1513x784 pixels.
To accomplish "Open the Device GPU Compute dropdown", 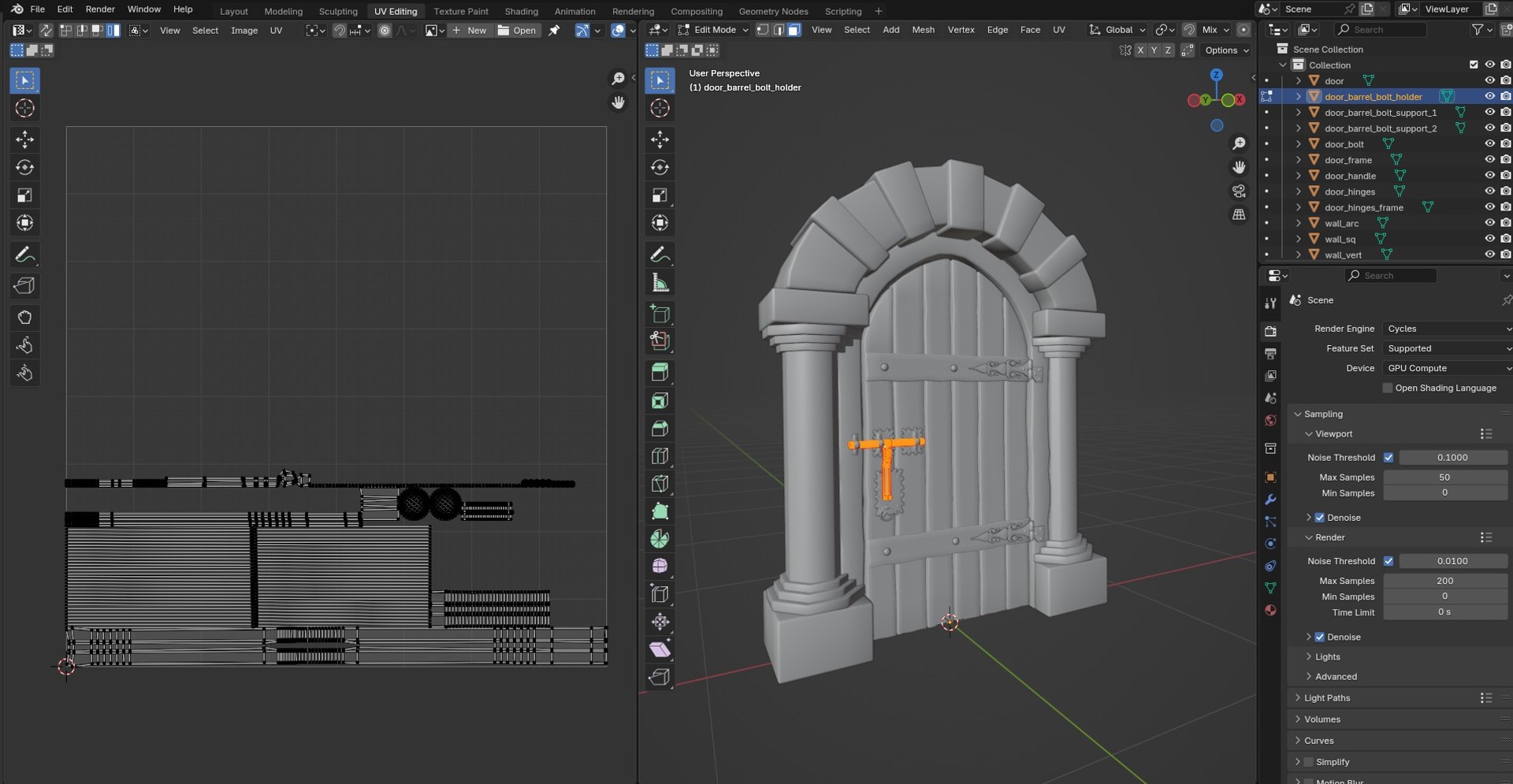I will pyautogui.click(x=1448, y=368).
